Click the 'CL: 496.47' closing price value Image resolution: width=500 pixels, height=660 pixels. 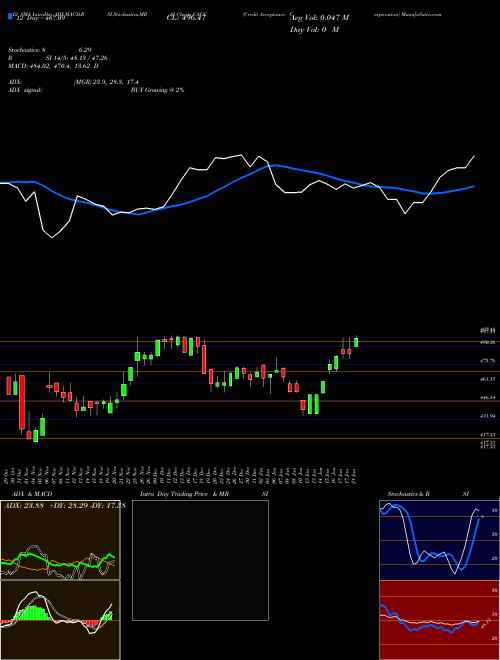point(186,18)
